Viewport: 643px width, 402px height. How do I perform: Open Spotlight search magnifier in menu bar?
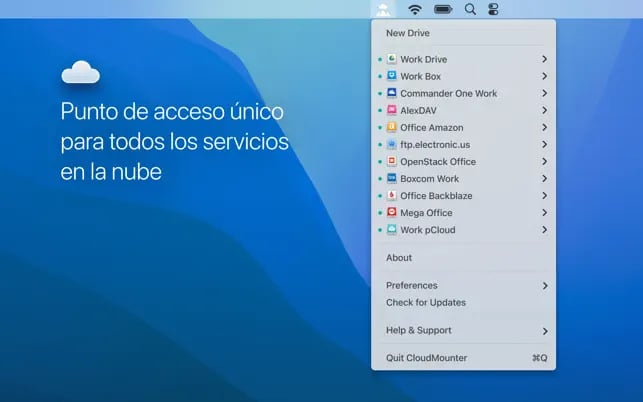470,9
